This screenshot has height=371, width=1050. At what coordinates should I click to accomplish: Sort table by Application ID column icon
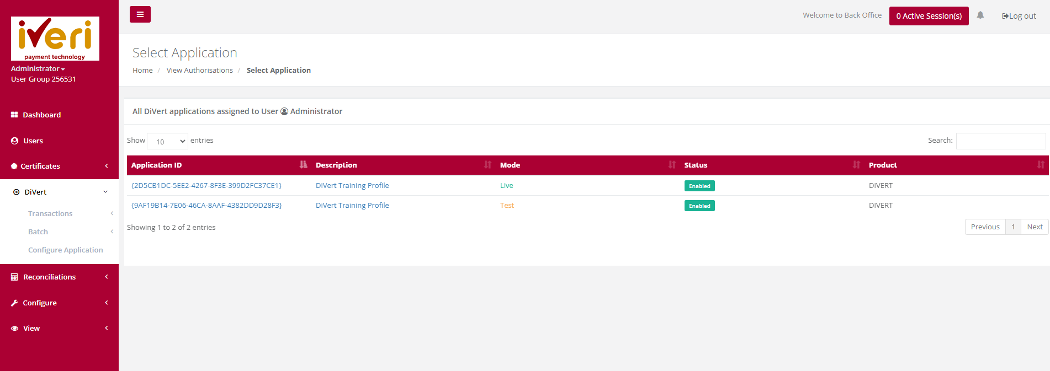tap(303, 165)
